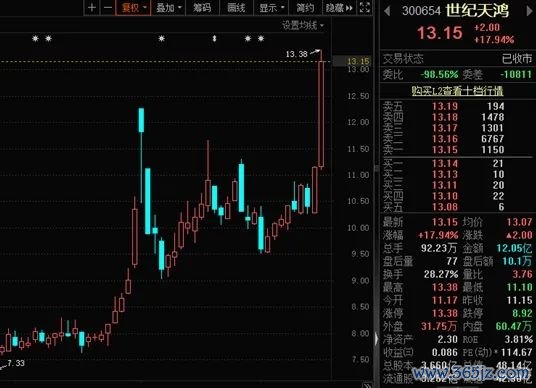Open the 叠加 overlay dropdown
Image resolution: width=536 pixels, height=388 pixels.
(168, 8)
